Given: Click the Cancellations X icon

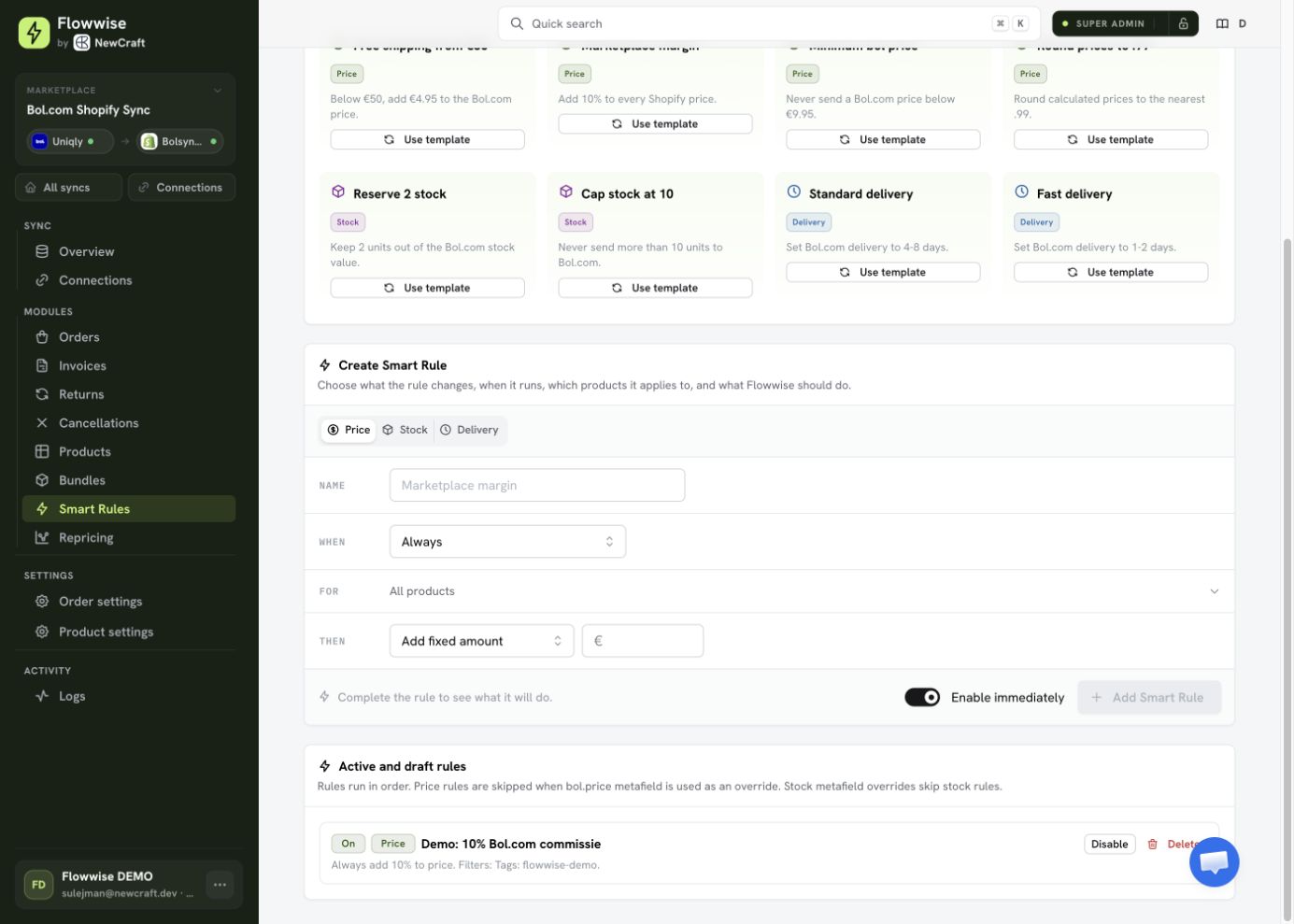Looking at the screenshot, I should point(42,423).
